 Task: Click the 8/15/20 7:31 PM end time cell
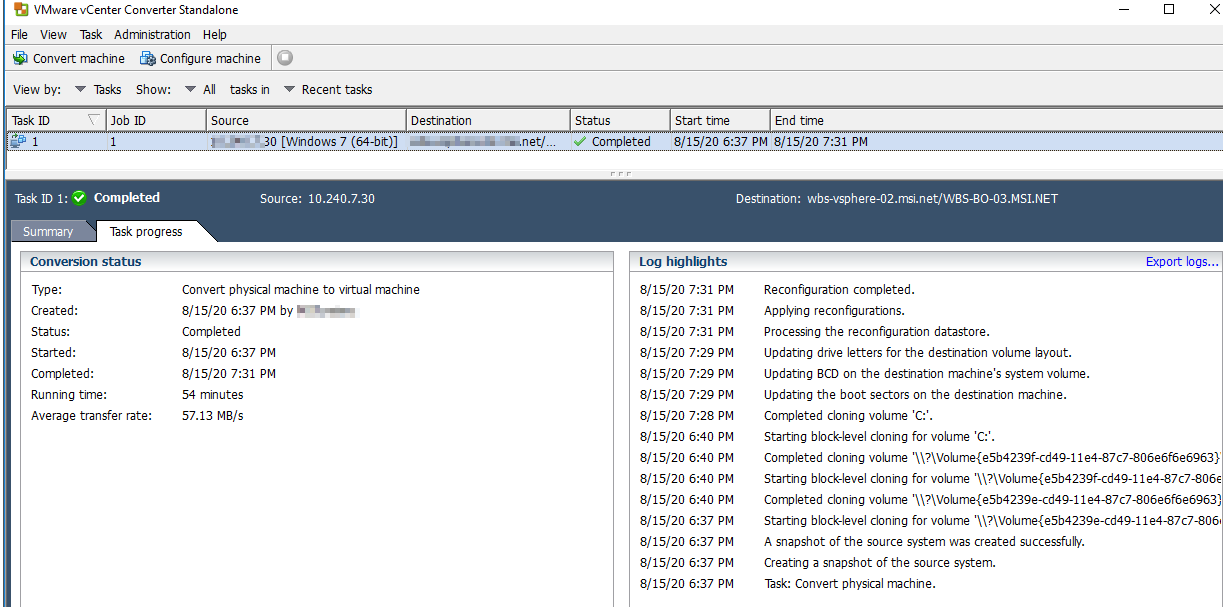click(821, 142)
